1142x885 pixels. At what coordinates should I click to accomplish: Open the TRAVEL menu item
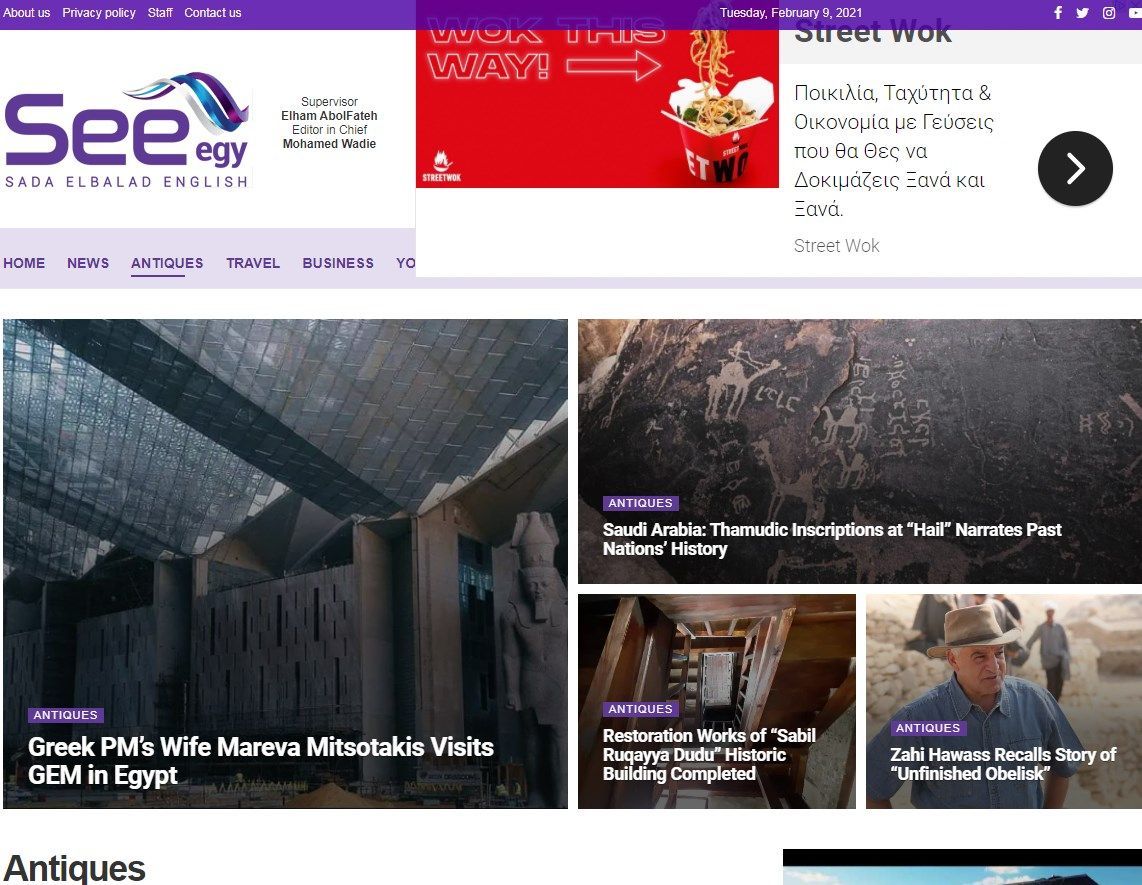(x=253, y=263)
